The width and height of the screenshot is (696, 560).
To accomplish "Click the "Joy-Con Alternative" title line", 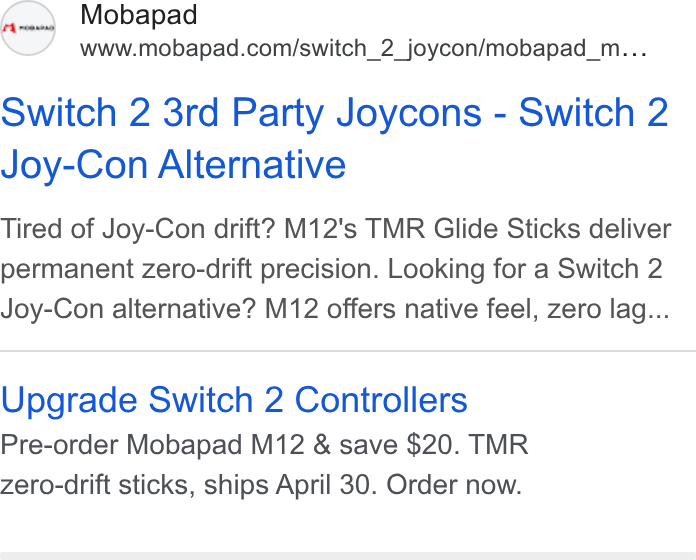I will [173, 165].
